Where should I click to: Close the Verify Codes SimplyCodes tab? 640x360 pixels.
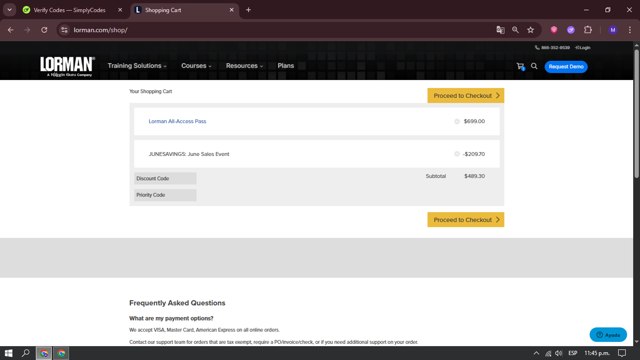[120, 10]
